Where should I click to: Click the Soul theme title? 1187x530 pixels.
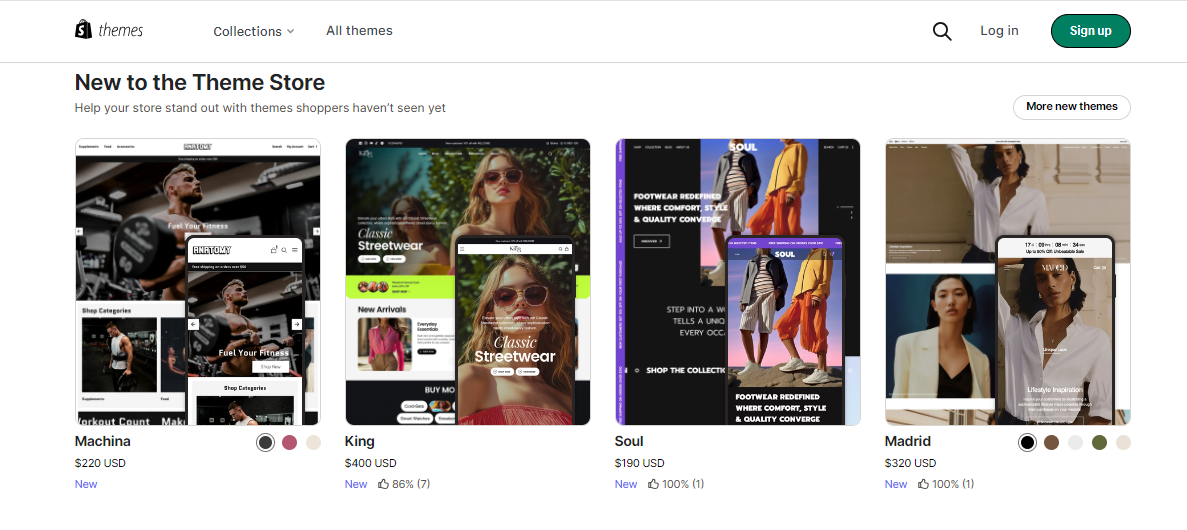629,441
